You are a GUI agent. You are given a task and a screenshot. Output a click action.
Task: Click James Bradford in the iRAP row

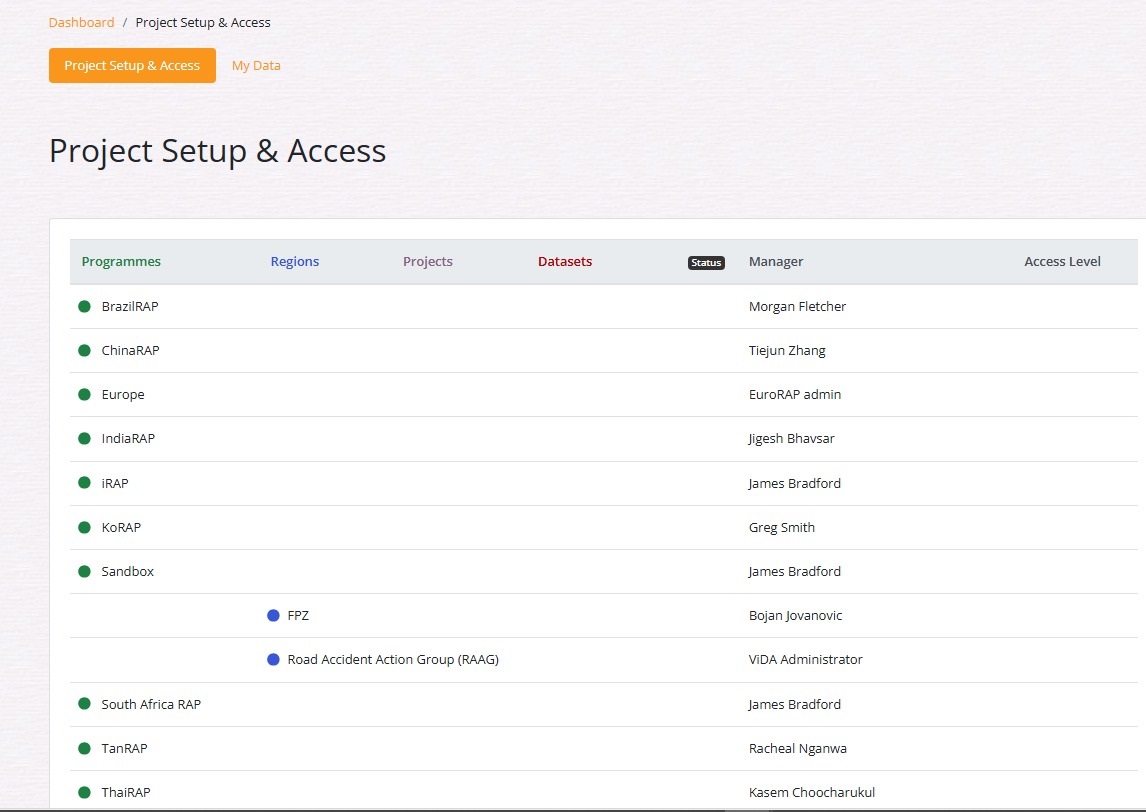tap(794, 483)
